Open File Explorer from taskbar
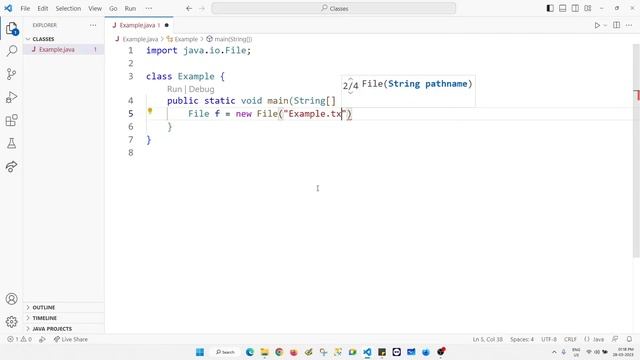The height and width of the screenshot is (360, 640). 264,352
